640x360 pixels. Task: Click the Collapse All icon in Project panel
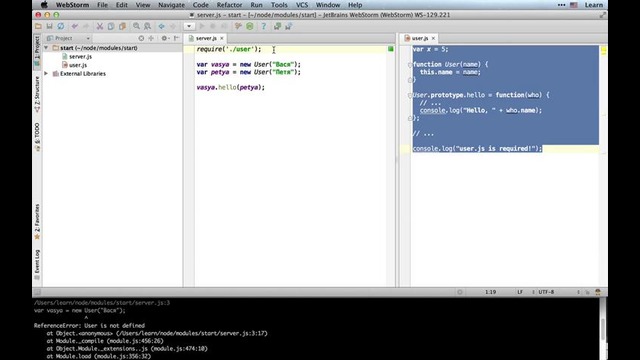tap(151, 38)
